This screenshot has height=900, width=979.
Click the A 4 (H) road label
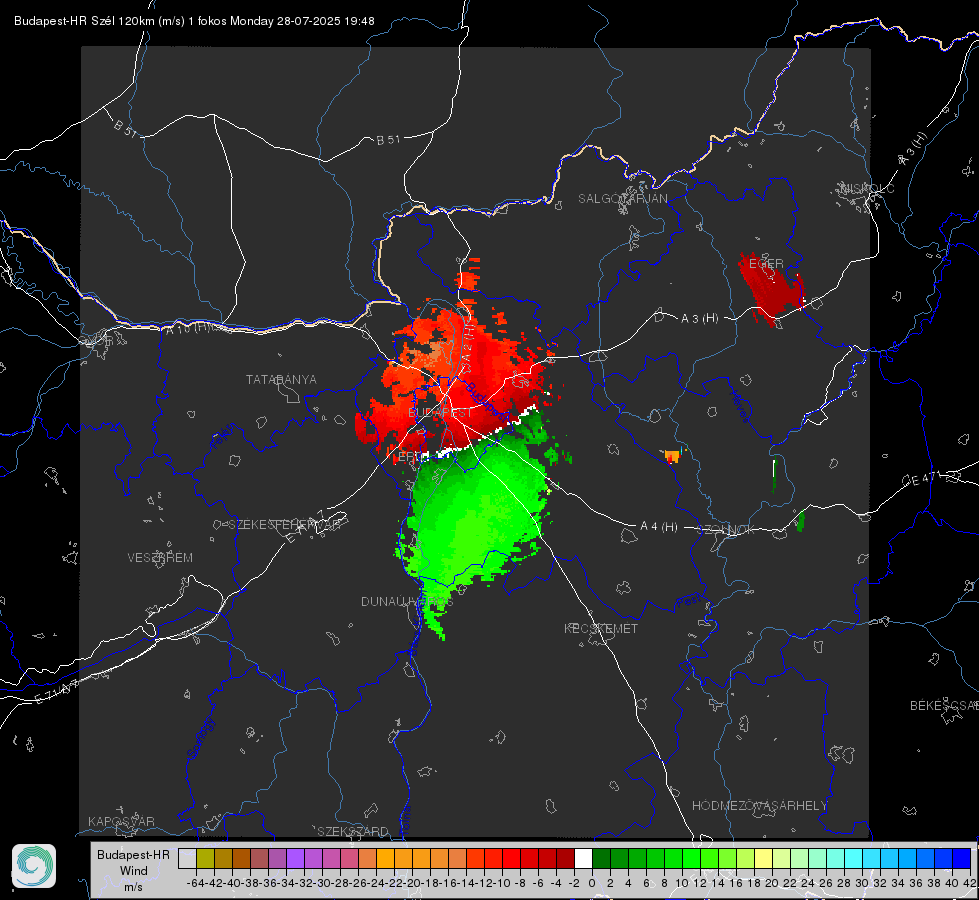pos(659,527)
